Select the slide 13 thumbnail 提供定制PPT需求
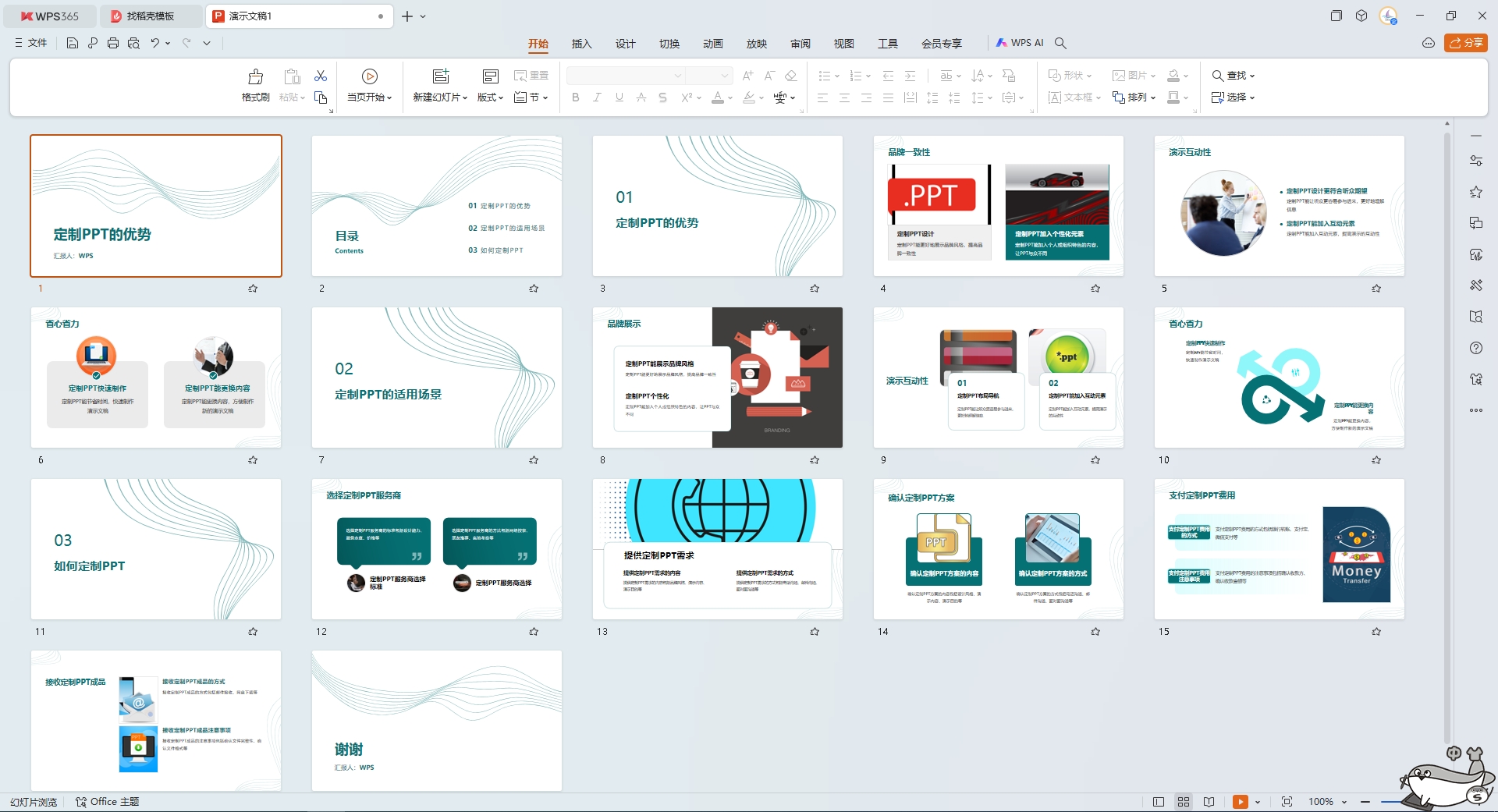 pos(718,549)
